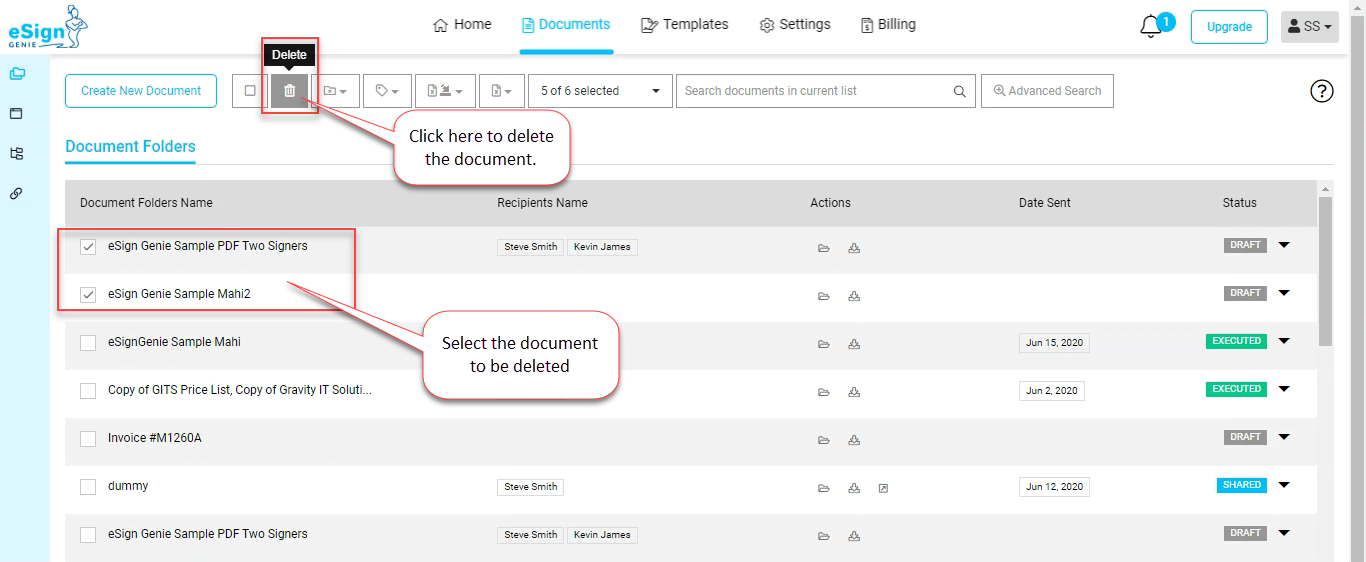1366x562 pixels.
Task: Check the Invoice #M1260A checkbox
Action: click(88, 439)
